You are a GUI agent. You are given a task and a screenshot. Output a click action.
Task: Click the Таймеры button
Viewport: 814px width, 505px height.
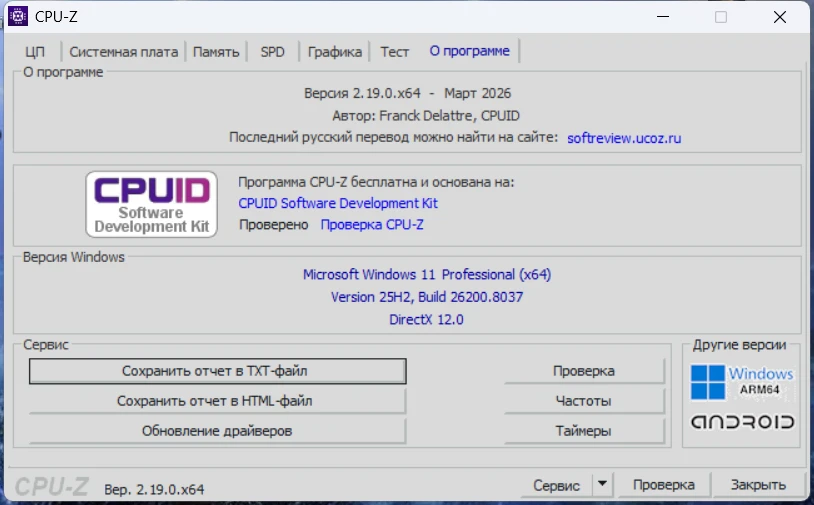point(584,431)
